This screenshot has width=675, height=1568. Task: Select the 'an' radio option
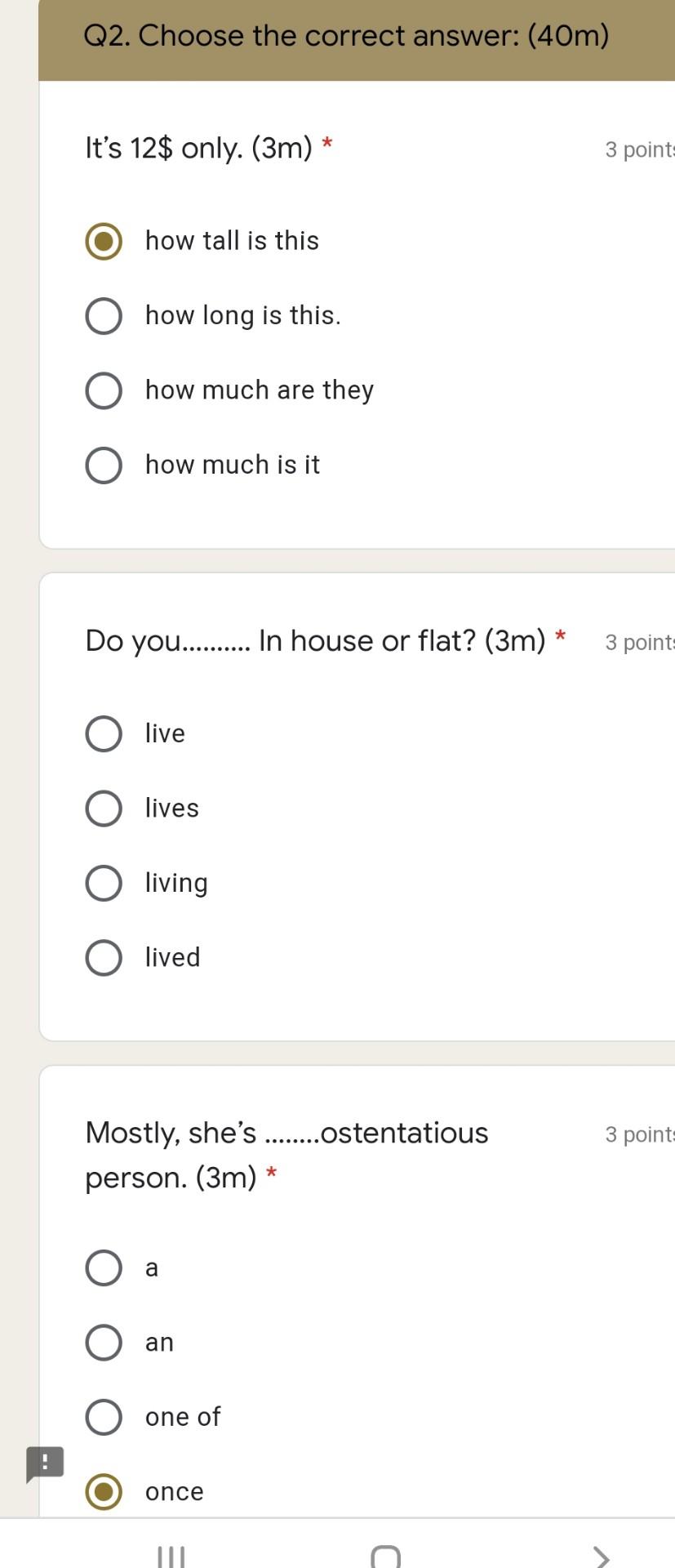click(x=104, y=1343)
